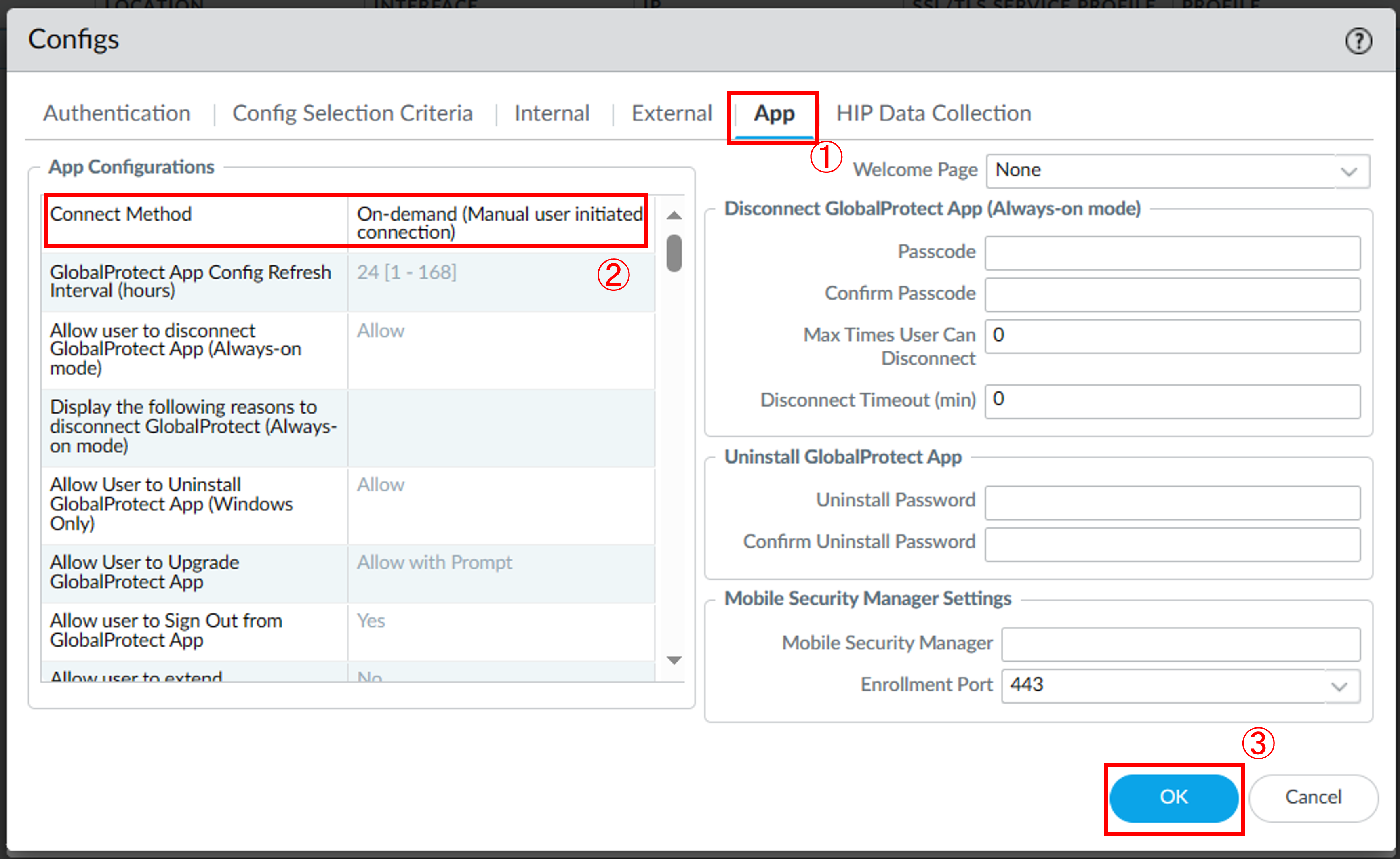Open the Config Selection Criteria tab
This screenshot has height=859, width=1400.
pyautogui.click(x=352, y=113)
